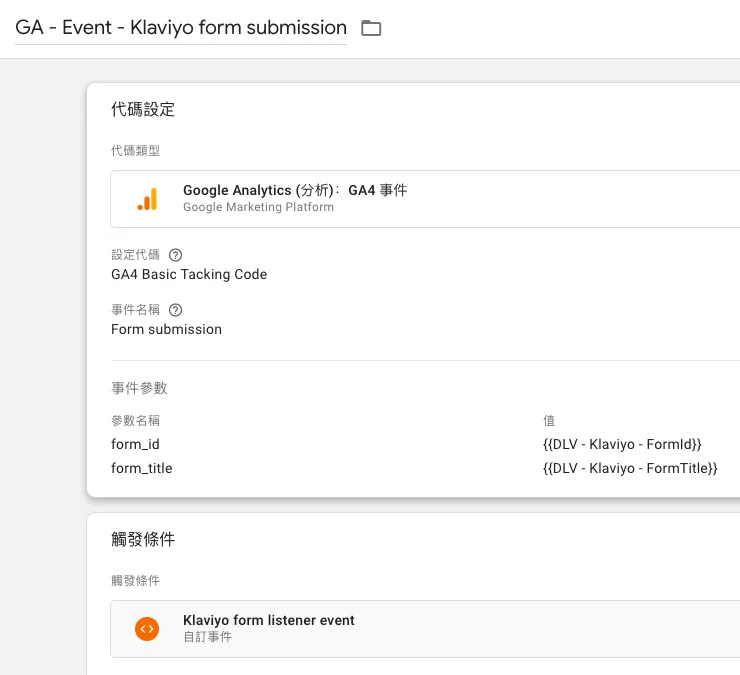Open help icon next to 事件名稱
This screenshot has width=740, height=675.
[176, 310]
